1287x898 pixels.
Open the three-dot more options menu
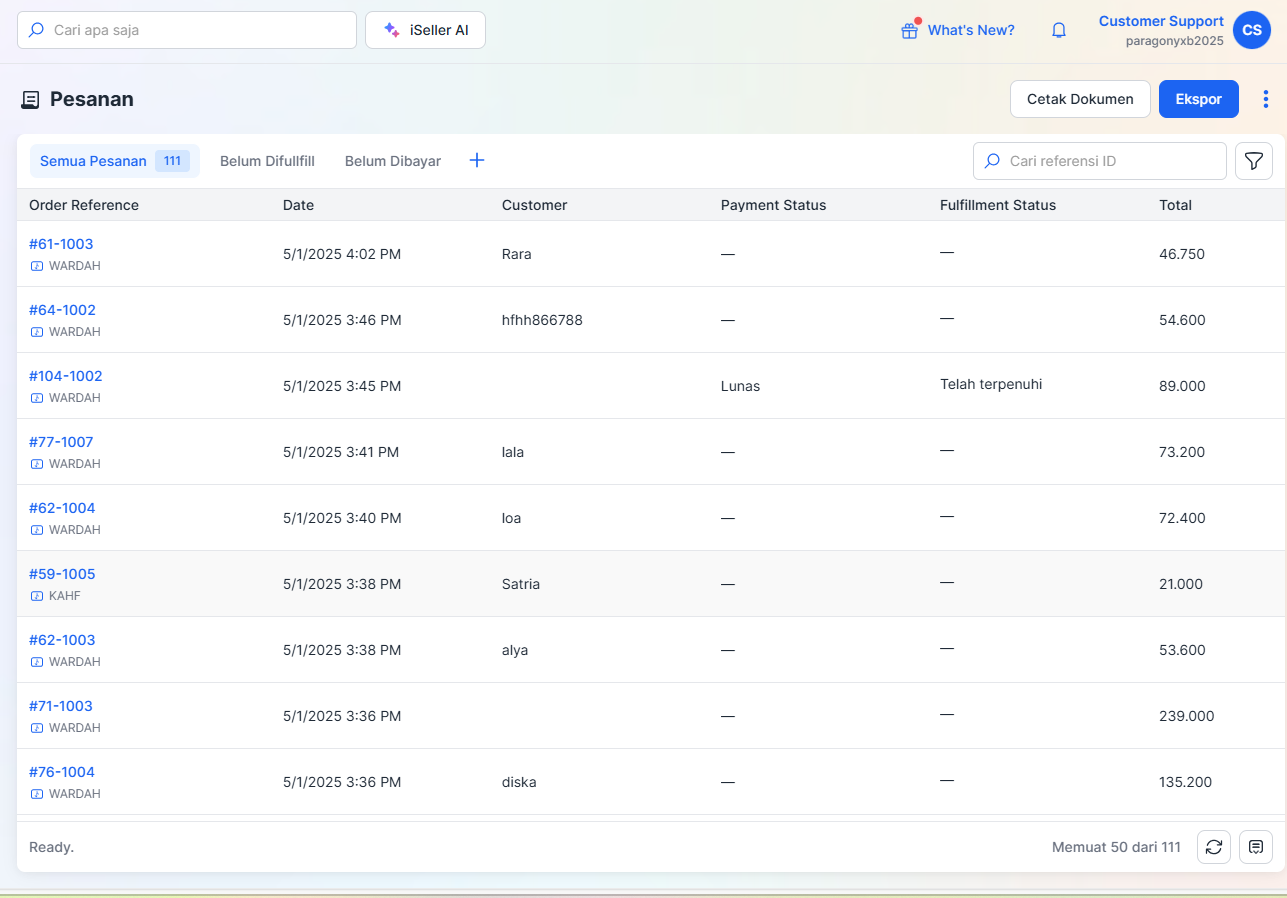1266,99
